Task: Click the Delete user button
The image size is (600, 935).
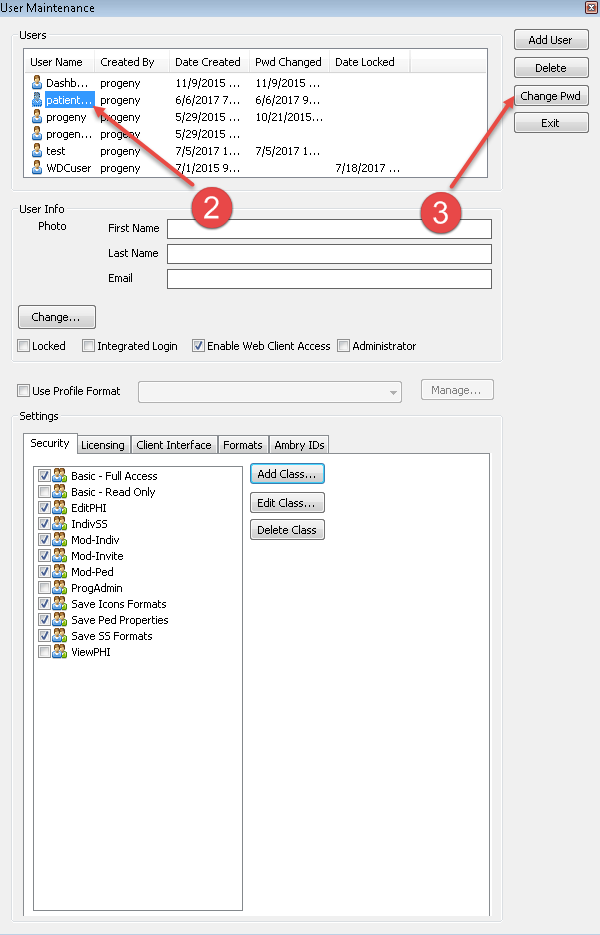Action: tap(551, 68)
